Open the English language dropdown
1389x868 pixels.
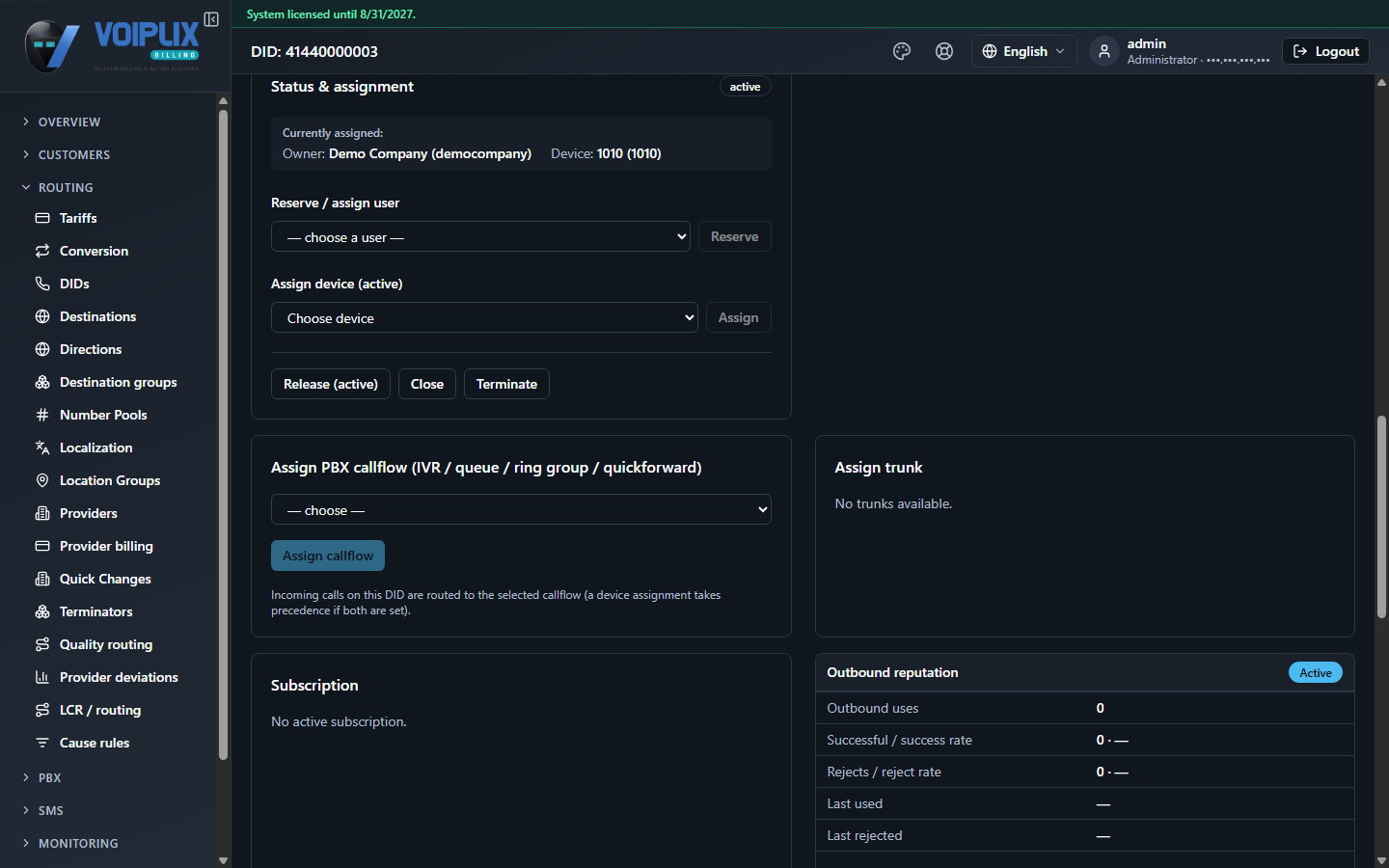tap(1023, 51)
